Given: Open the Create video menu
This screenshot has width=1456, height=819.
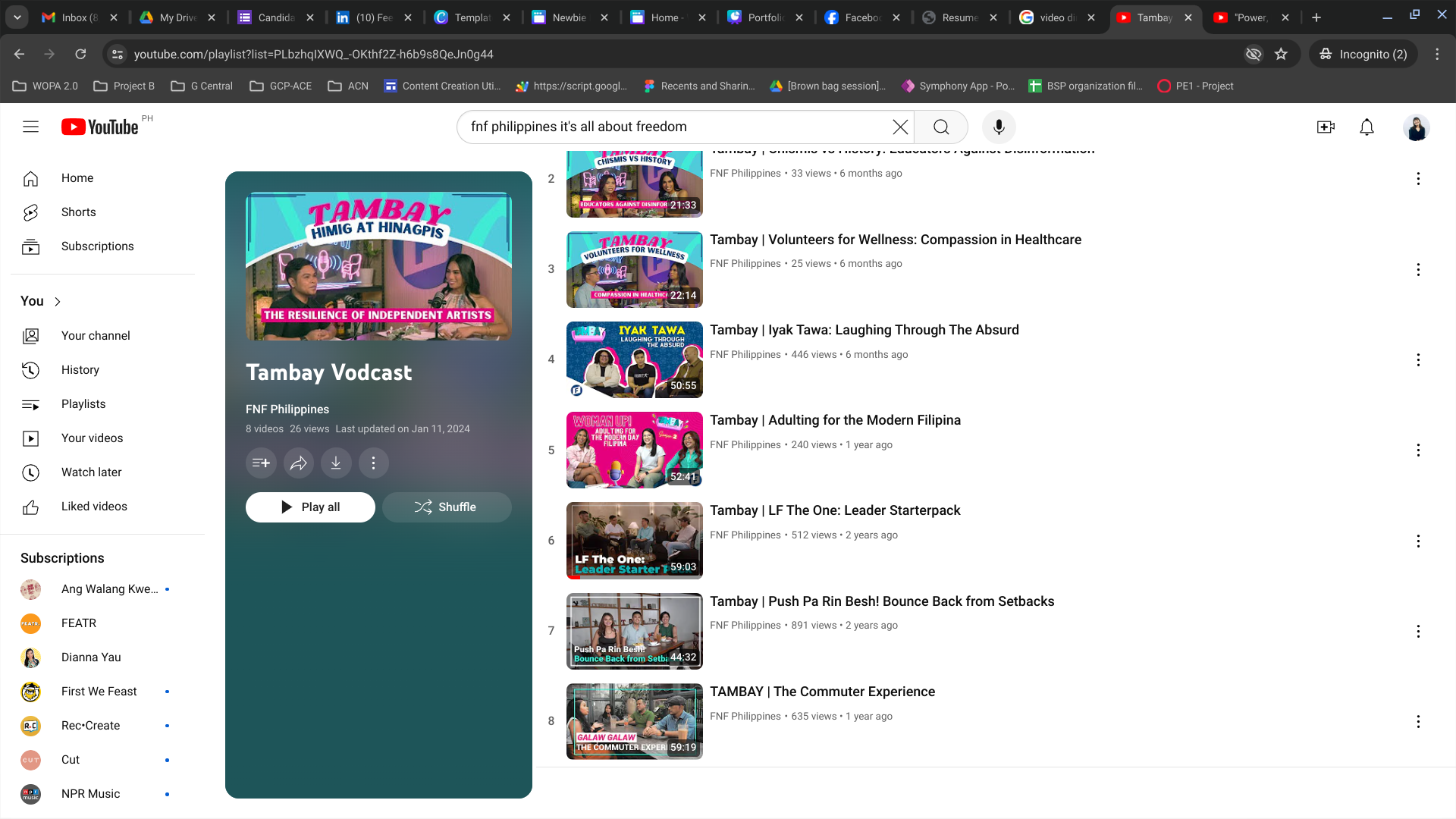Looking at the screenshot, I should [1326, 127].
